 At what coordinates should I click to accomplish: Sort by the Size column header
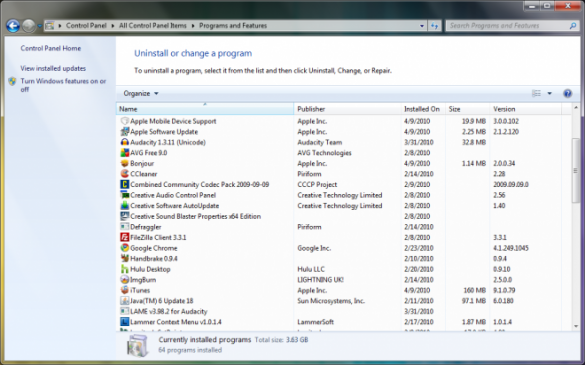467,109
